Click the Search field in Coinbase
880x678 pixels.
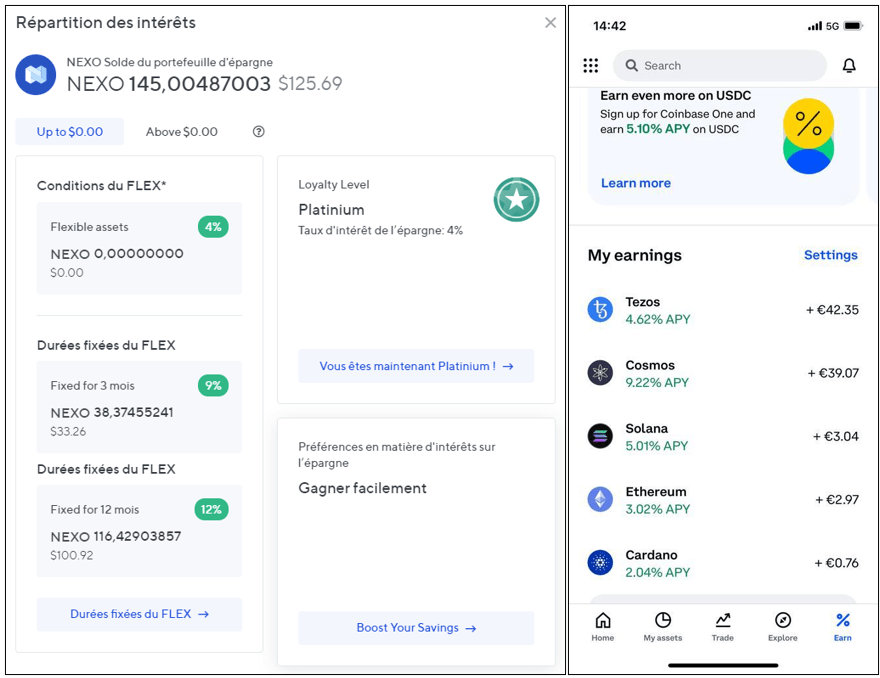[x=719, y=66]
